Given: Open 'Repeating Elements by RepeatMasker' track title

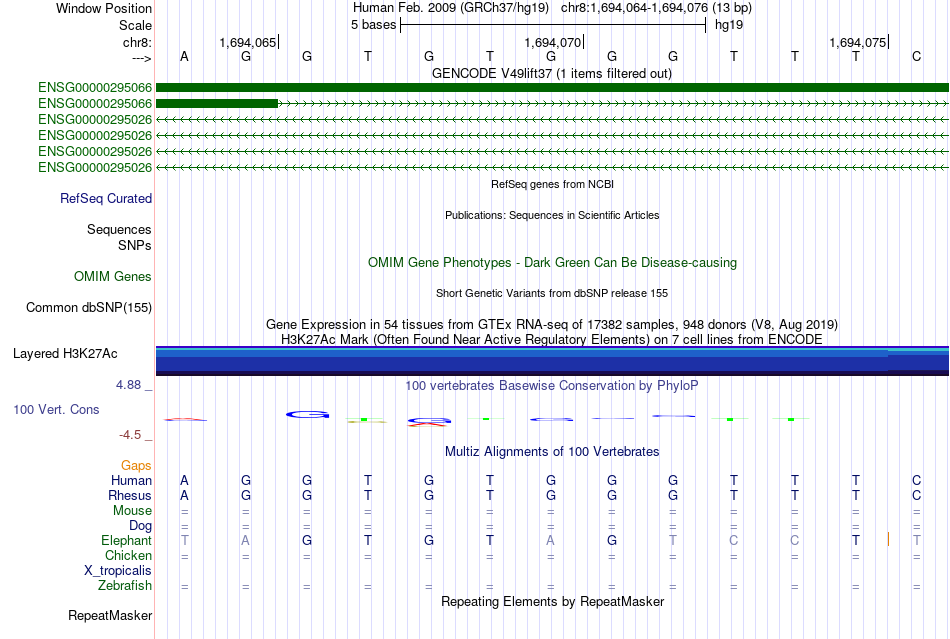Looking at the screenshot, I should coord(552,601).
